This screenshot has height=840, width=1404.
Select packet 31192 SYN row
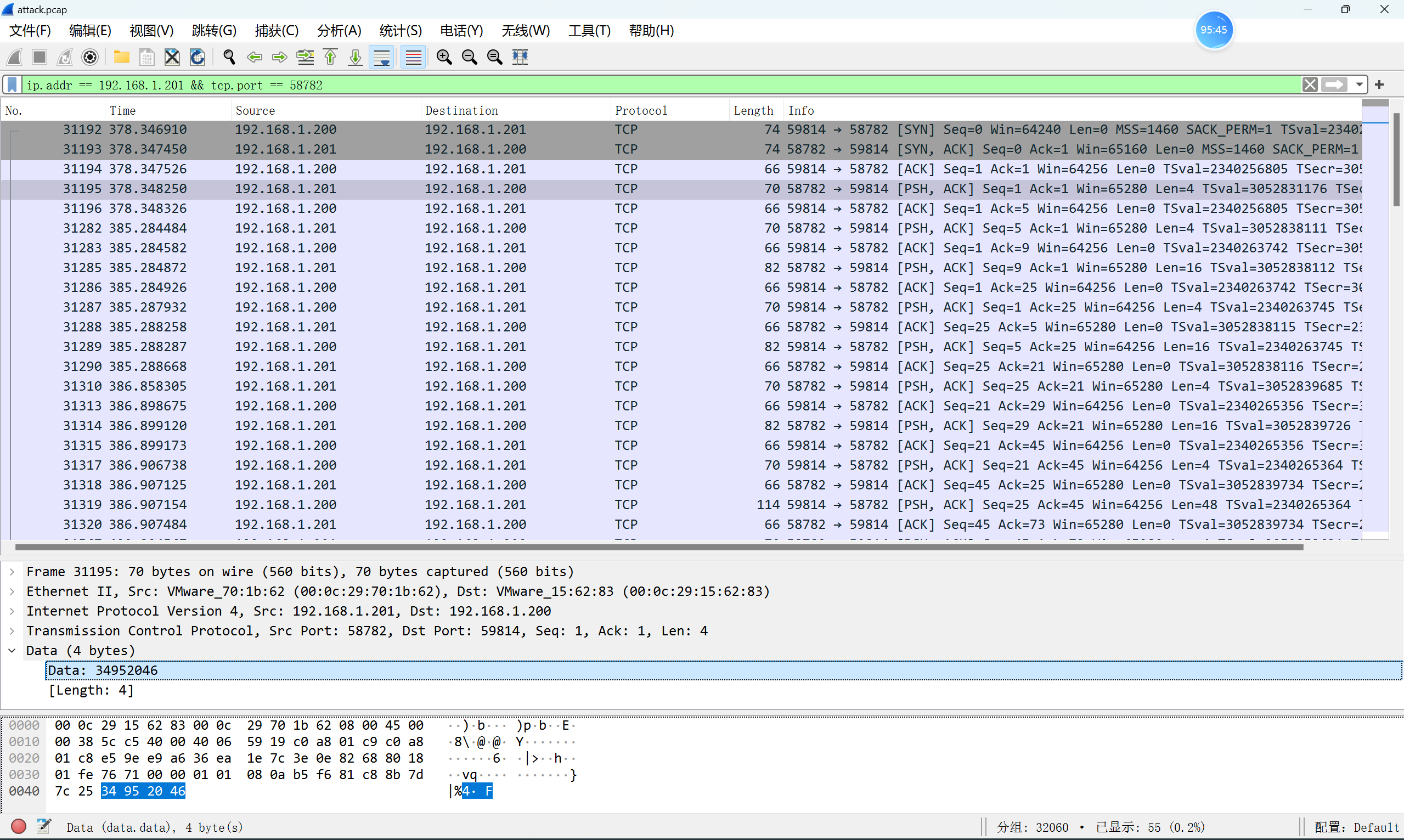coord(681,129)
